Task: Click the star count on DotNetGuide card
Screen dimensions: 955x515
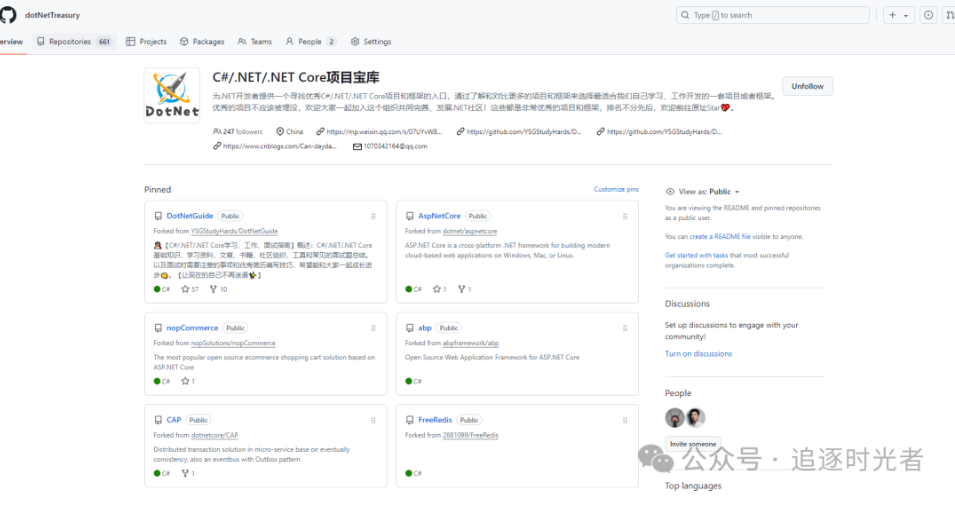Action: coord(190,289)
